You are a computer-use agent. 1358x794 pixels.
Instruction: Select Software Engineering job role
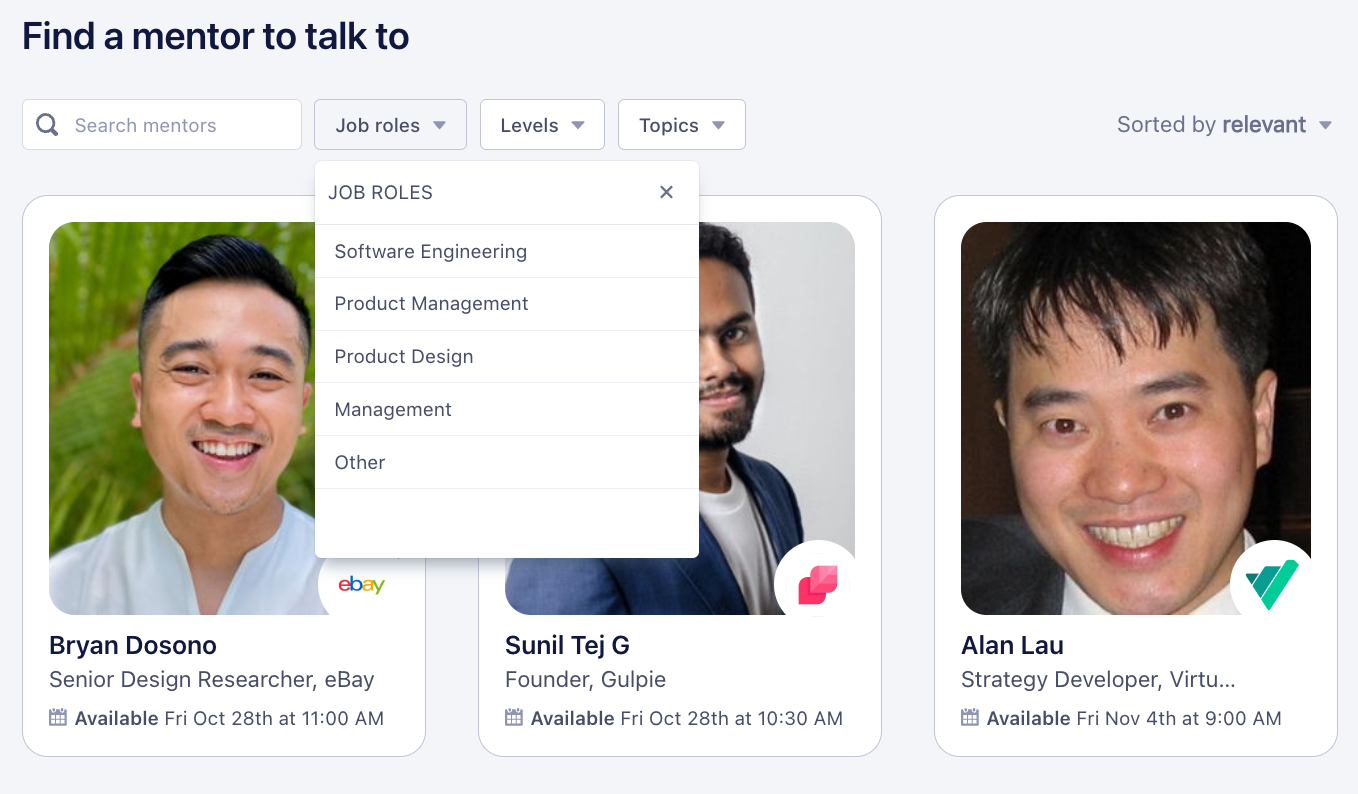click(430, 251)
